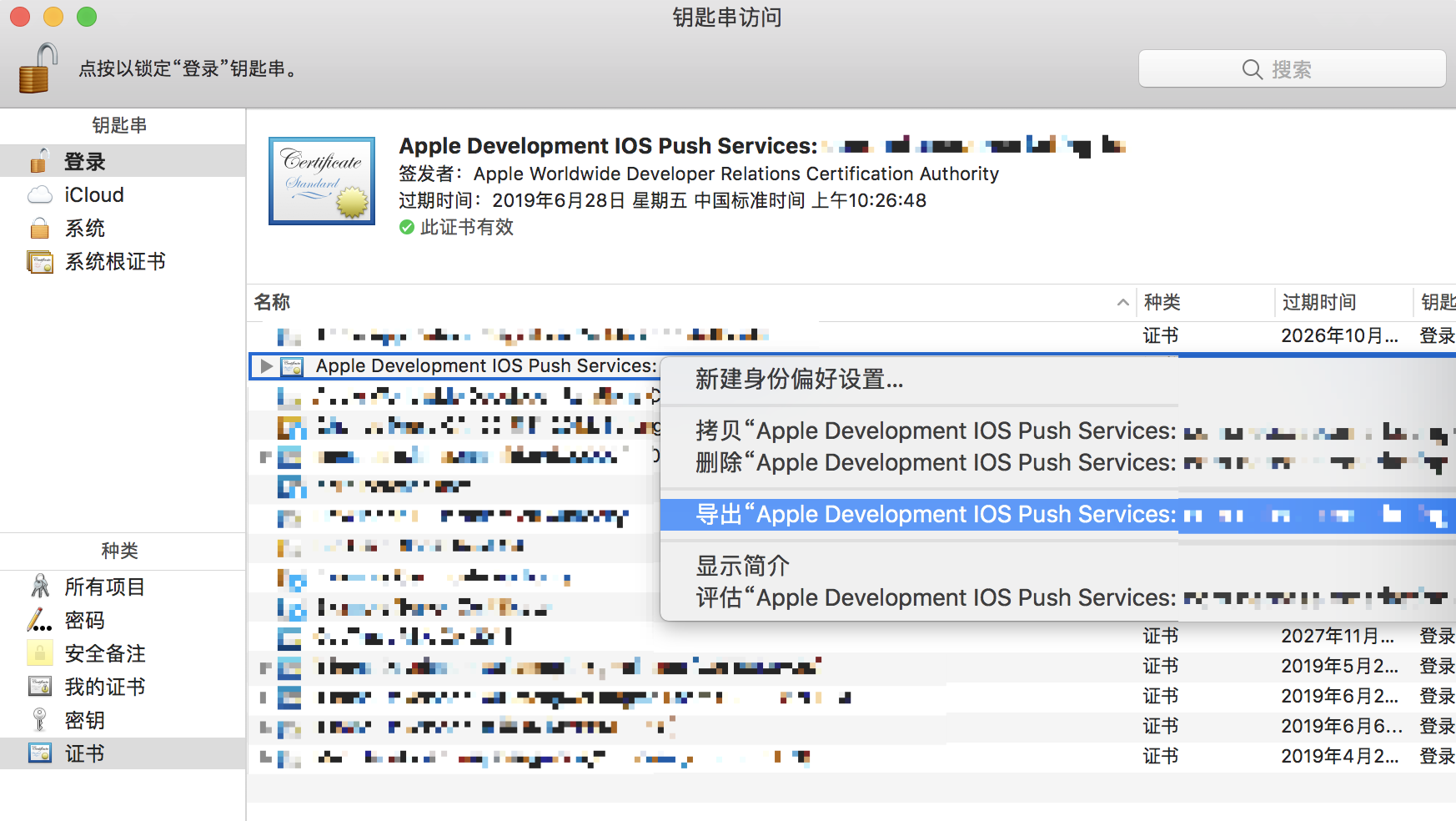Image resolution: width=1456 pixels, height=821 pixels.
Task: Click the 搜索 search field
Action: point(1291,69)
